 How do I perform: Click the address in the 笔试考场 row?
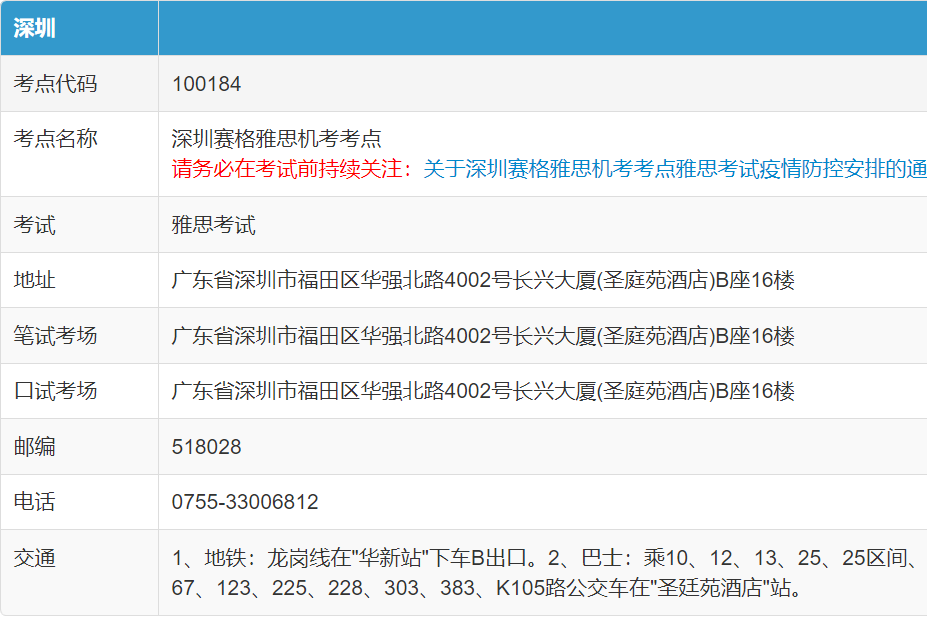click(x=483, y=335)
